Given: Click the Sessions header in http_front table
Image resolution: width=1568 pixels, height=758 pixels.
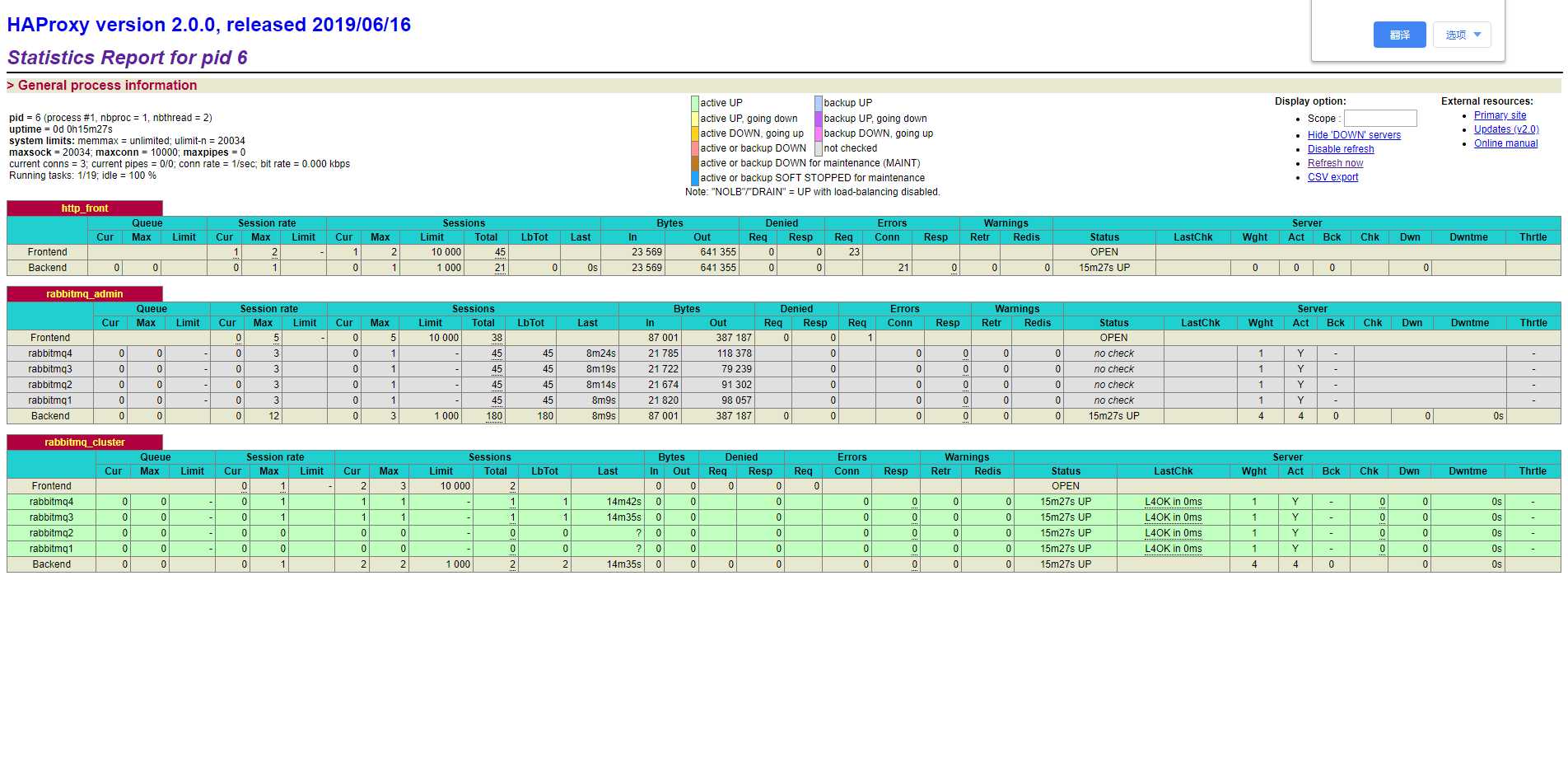Looking at the screenshot, I should click(464, 223).
